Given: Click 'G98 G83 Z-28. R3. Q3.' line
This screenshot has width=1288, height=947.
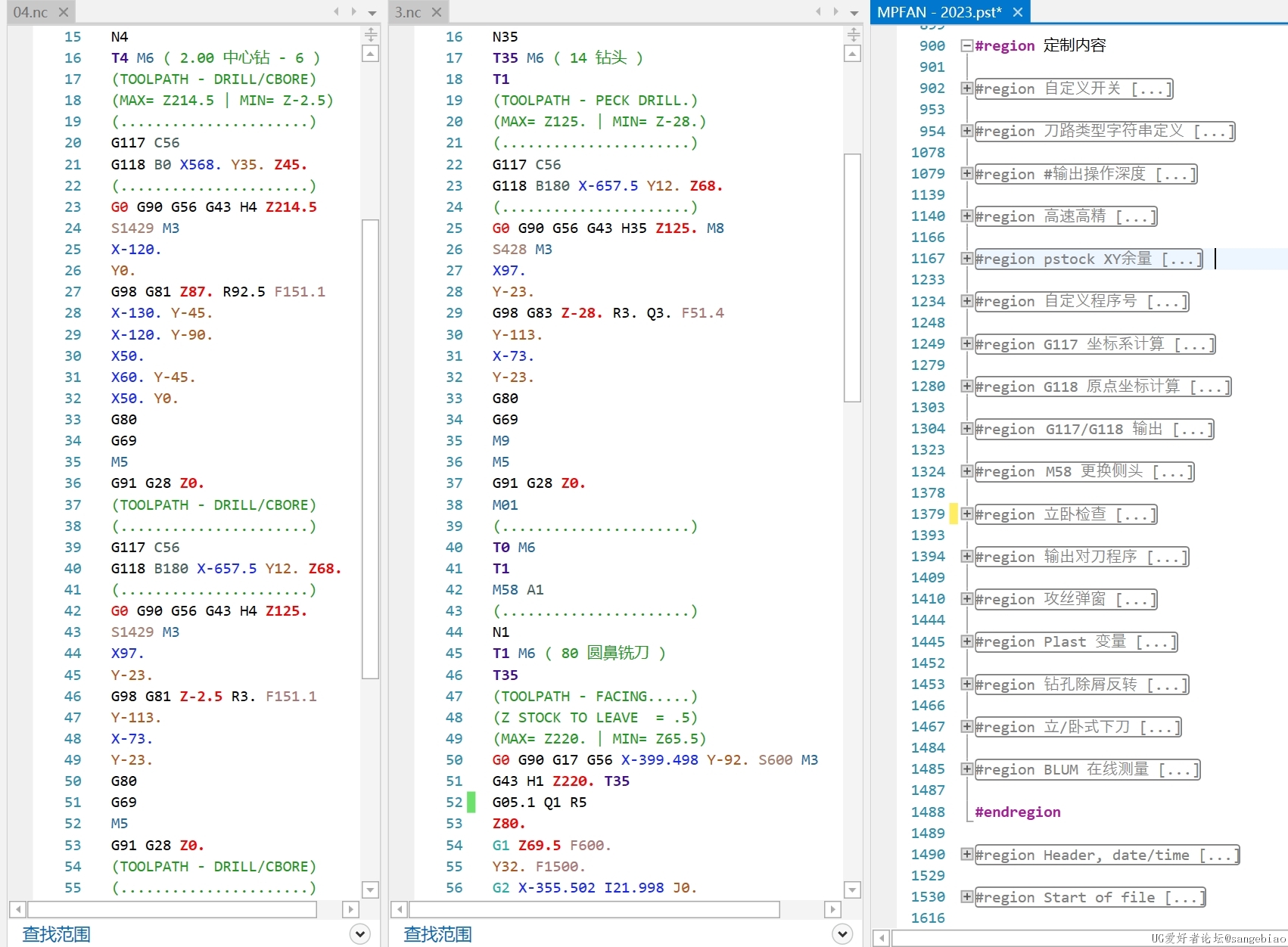Looking at the screenshot, I should (608, 313).
